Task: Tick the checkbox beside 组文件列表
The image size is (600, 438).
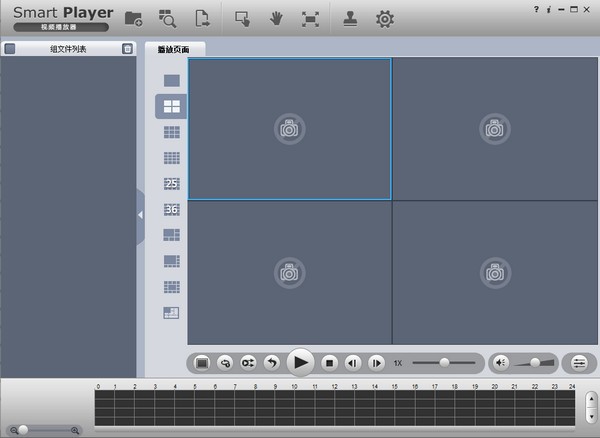Action: [x=10, y=49]
